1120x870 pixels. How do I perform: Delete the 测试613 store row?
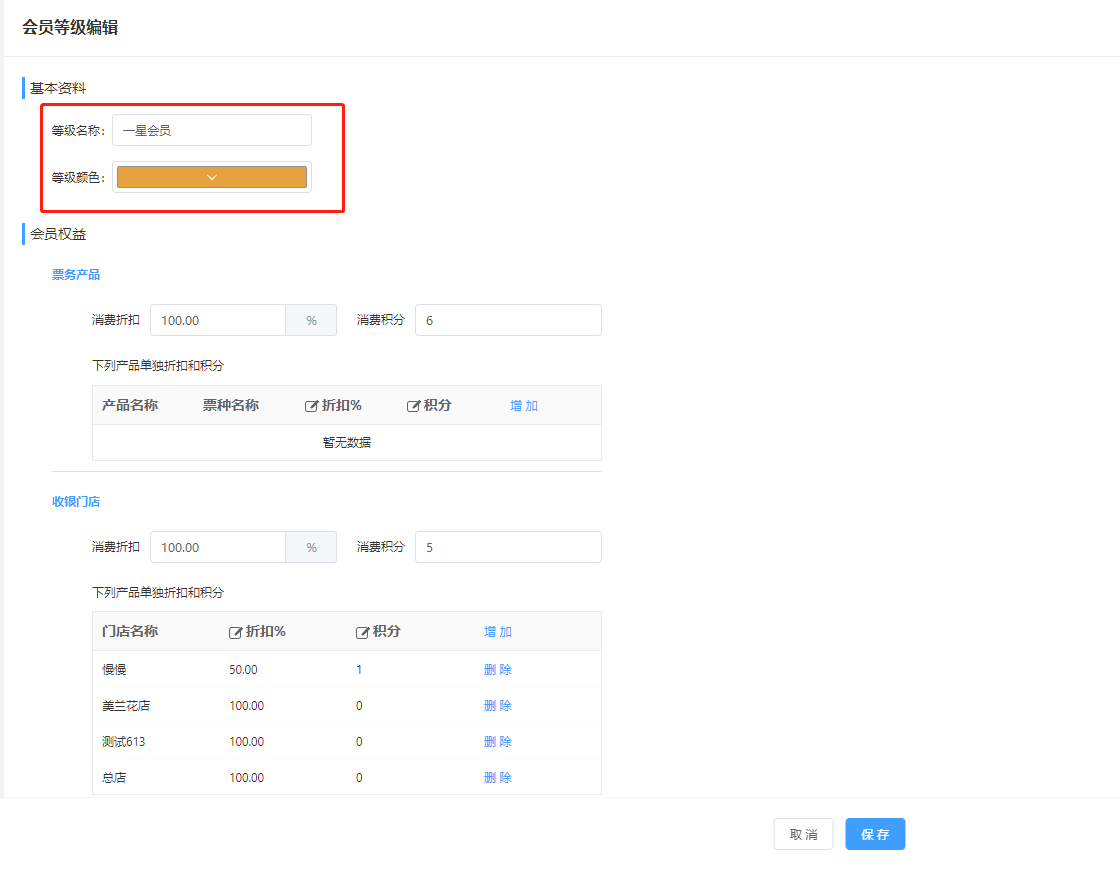(498, 742)
